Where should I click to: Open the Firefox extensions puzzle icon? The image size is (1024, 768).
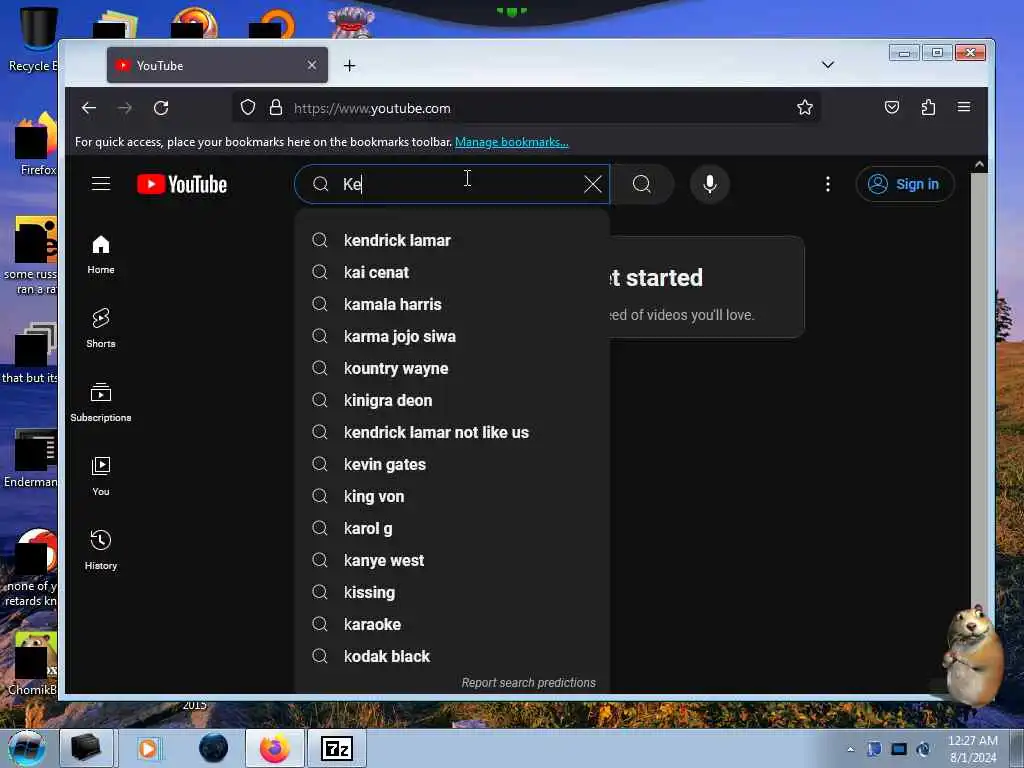(x=928, y=107)
